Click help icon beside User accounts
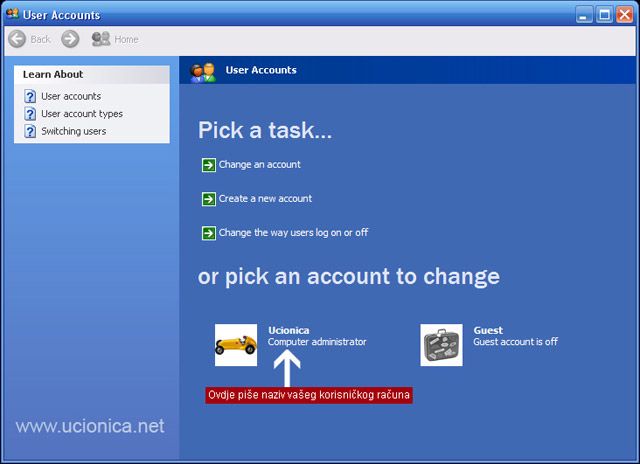 pos(30,97)
